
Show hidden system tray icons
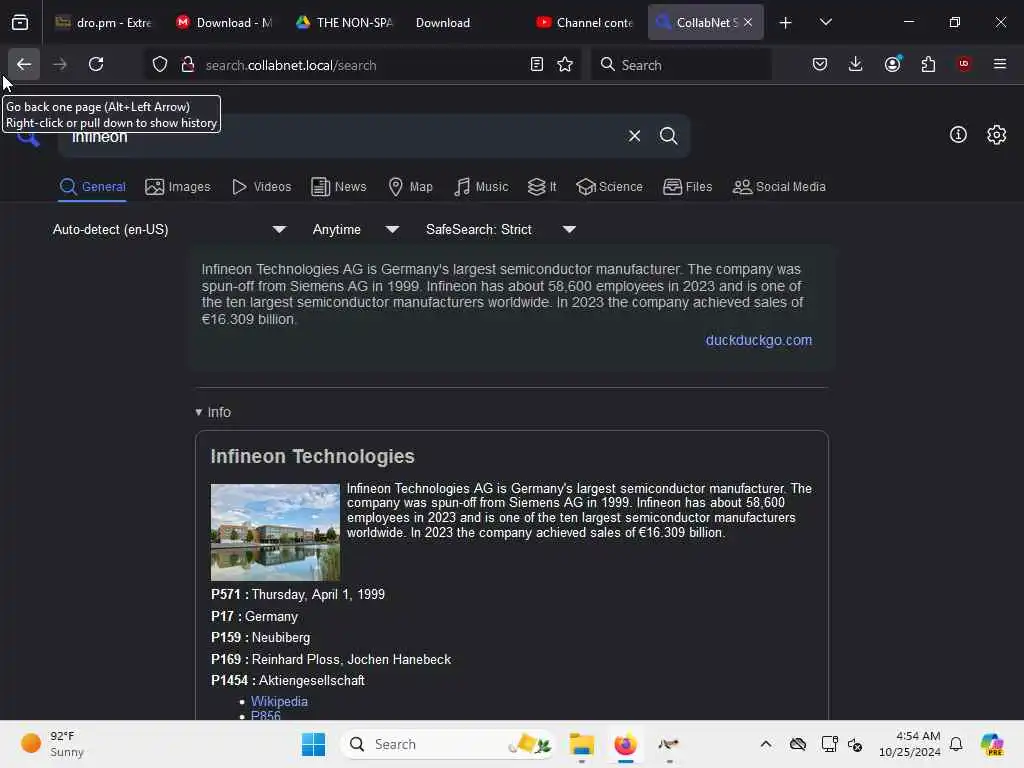pos(766,744)
